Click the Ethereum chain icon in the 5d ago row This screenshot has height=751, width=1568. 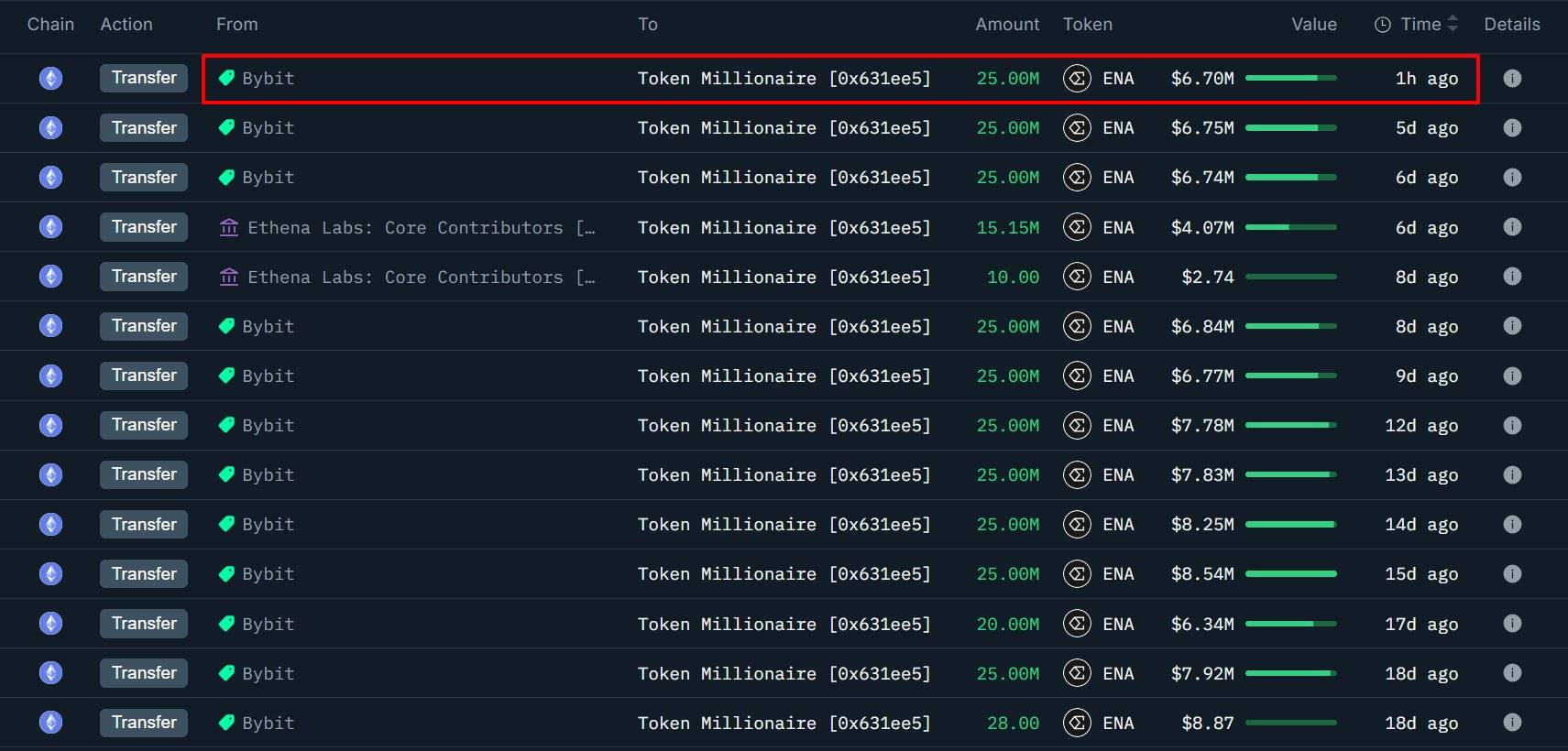click(x=51, y=128)
